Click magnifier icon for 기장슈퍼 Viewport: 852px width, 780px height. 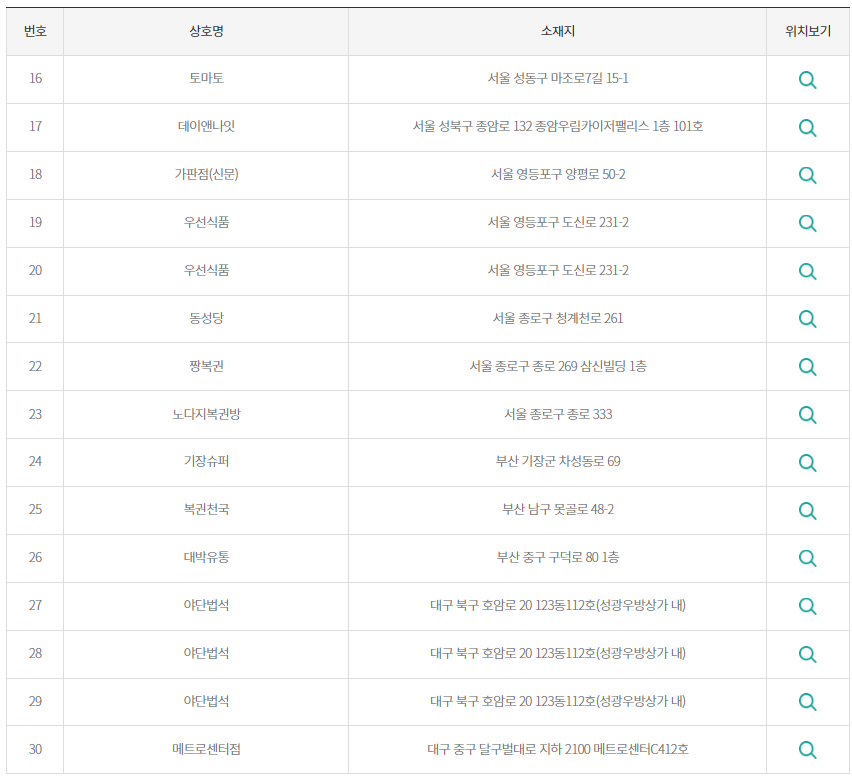807,463
